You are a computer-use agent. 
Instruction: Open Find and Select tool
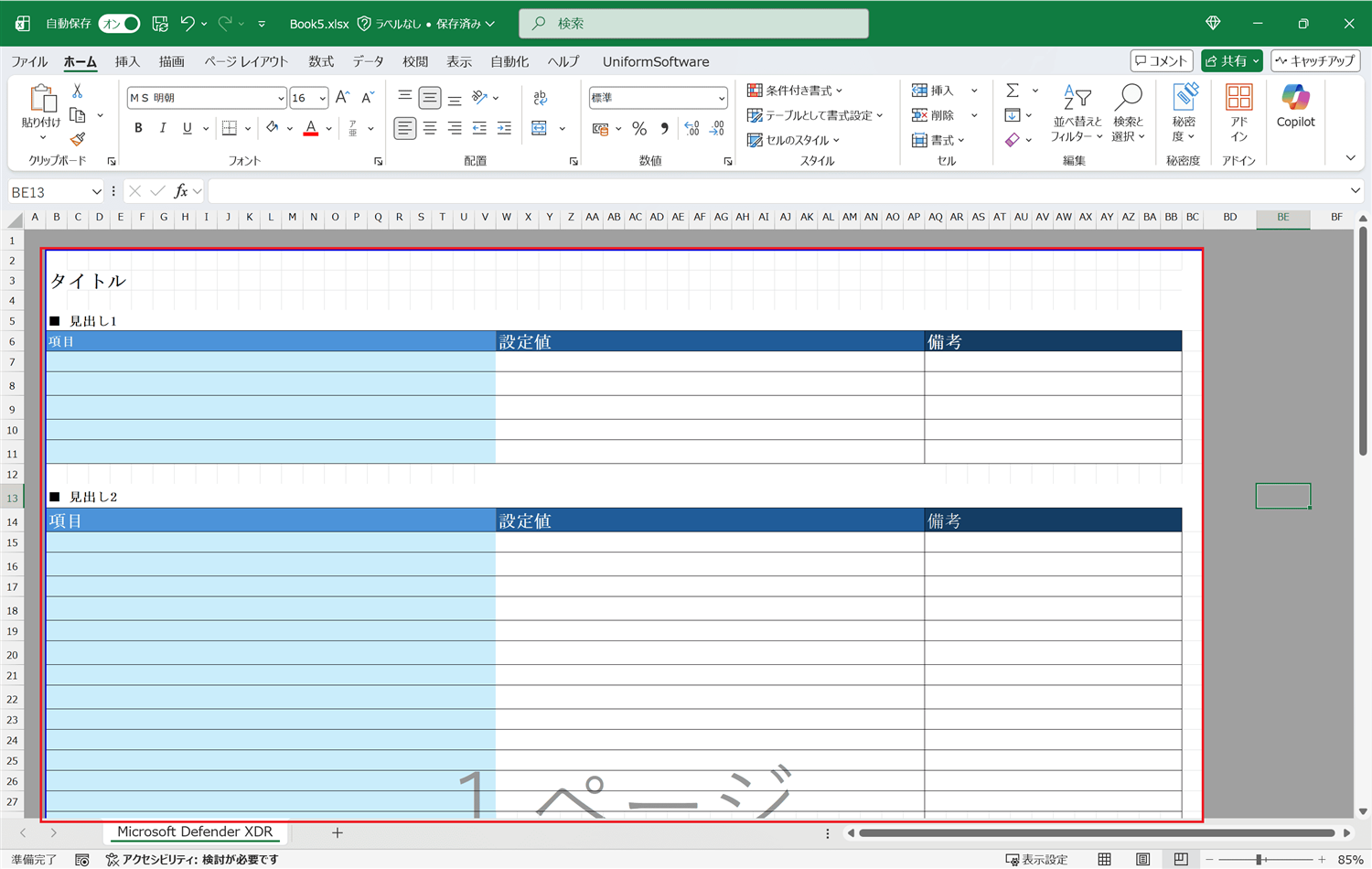coord(1129,113)
